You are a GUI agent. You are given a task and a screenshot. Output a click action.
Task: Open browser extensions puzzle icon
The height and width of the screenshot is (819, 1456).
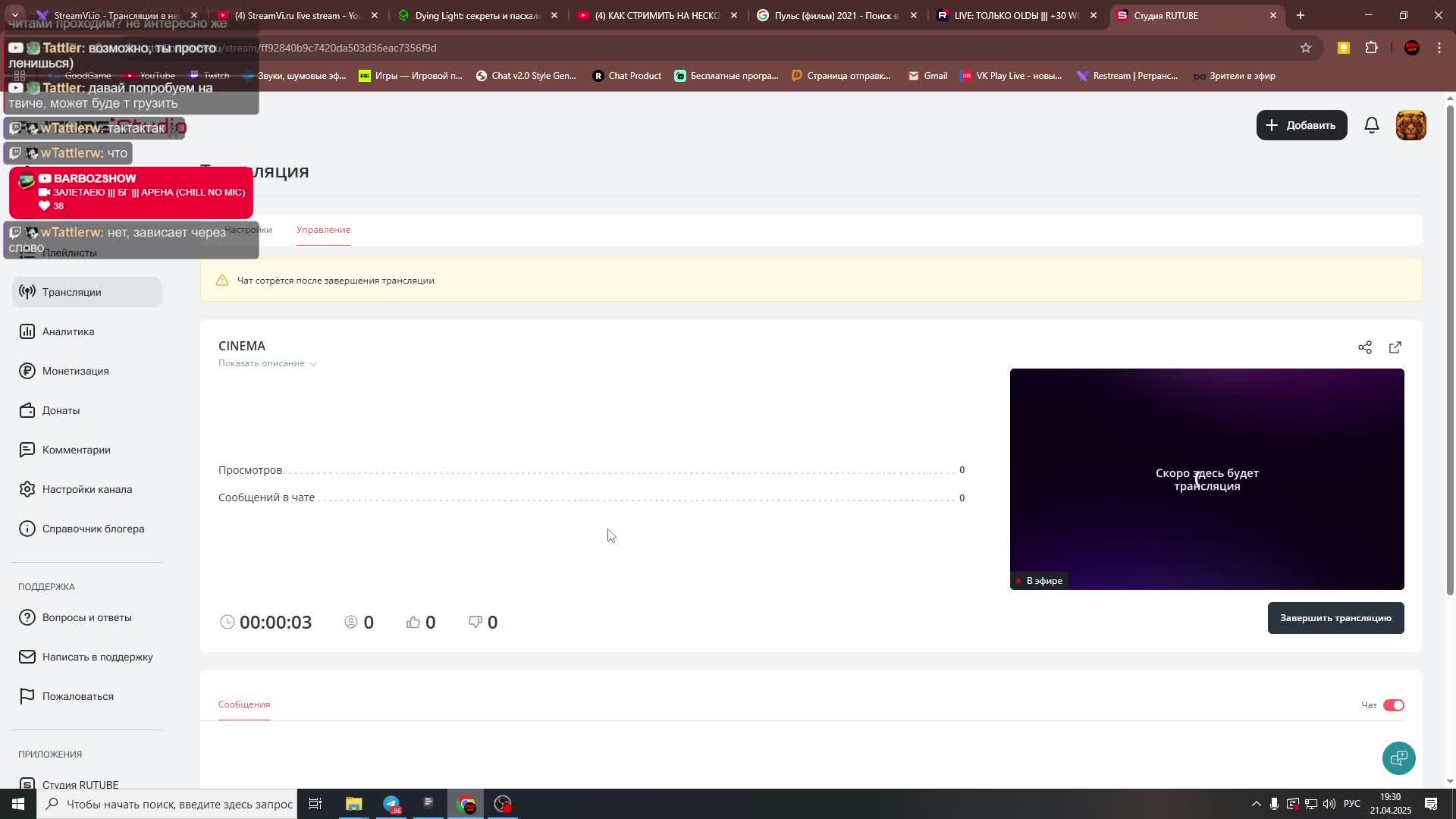pyautogui.click(x=1371, y=48)
